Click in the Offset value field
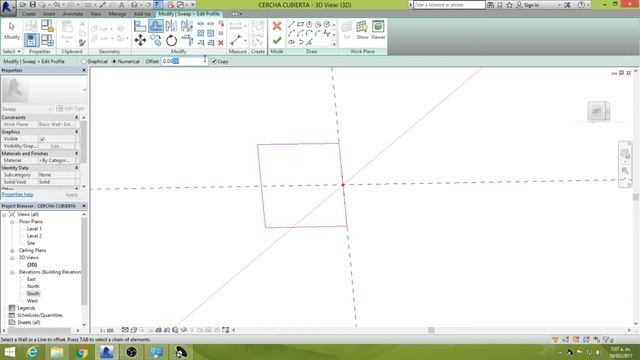 tap(184, 61)
